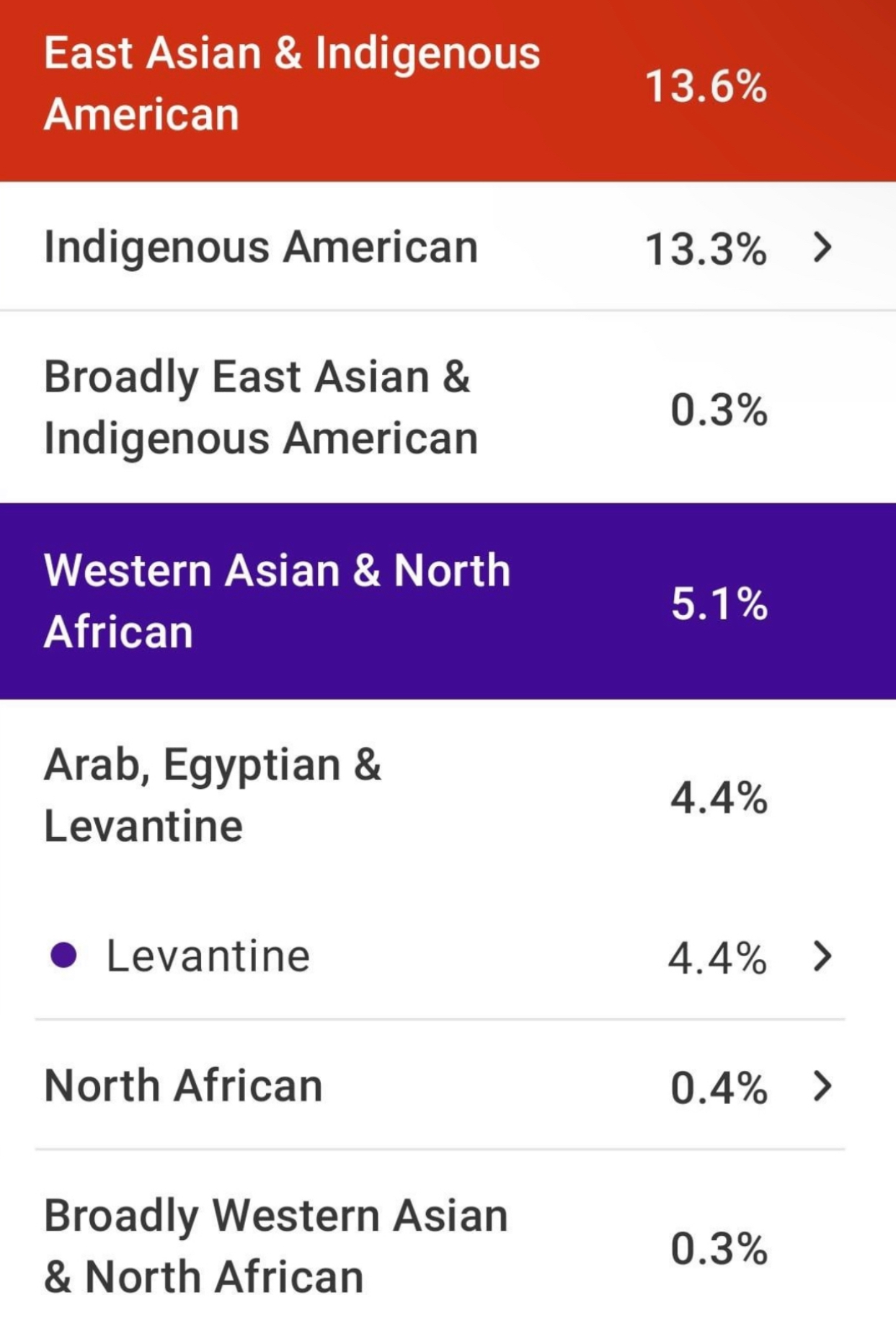Click the 5.1% value in purple header
896x1334 pixels.
tap(719, 604)
